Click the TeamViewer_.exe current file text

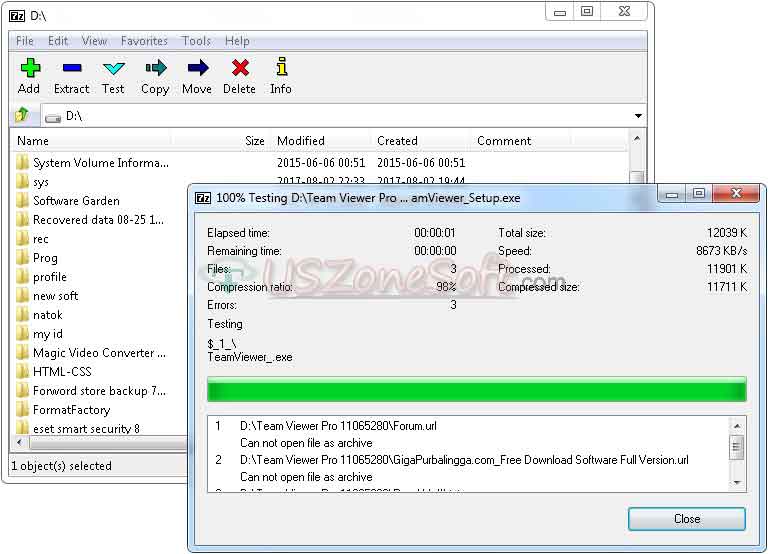tap(250, 357)
